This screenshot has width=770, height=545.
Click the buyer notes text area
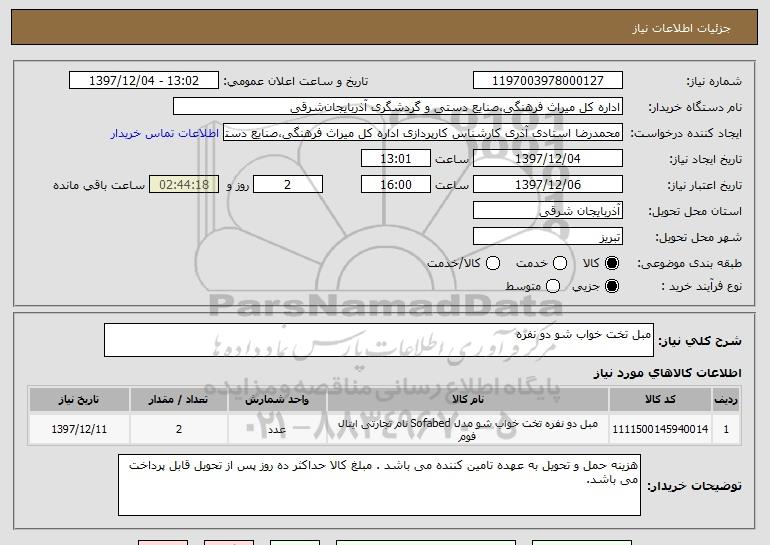pyautogui.click(x=379, y=485)
